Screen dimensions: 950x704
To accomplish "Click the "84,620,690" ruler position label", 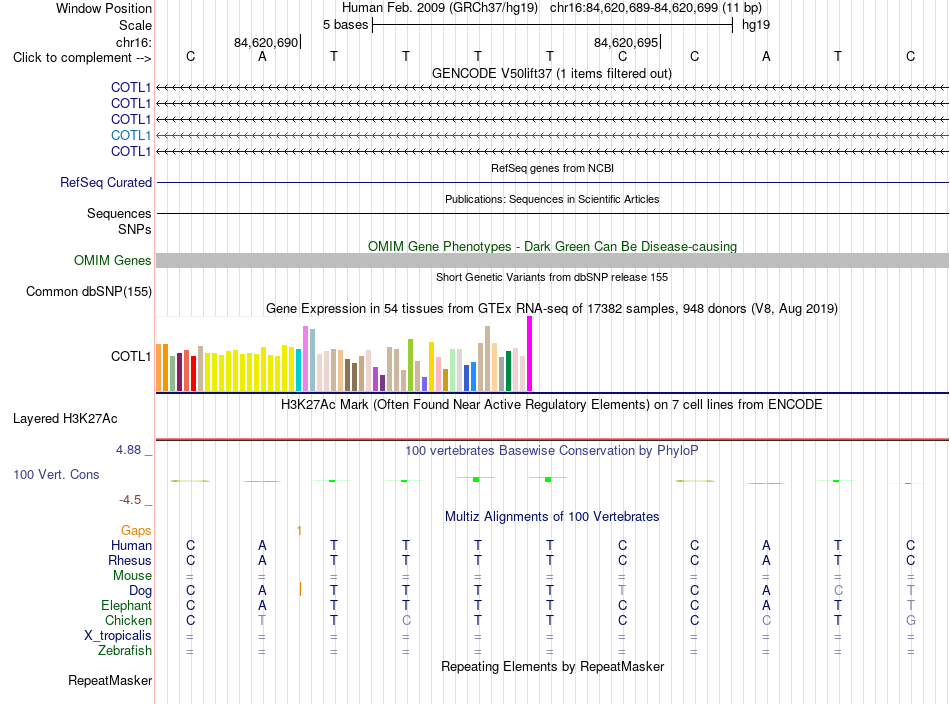I will tap(266, 42).
